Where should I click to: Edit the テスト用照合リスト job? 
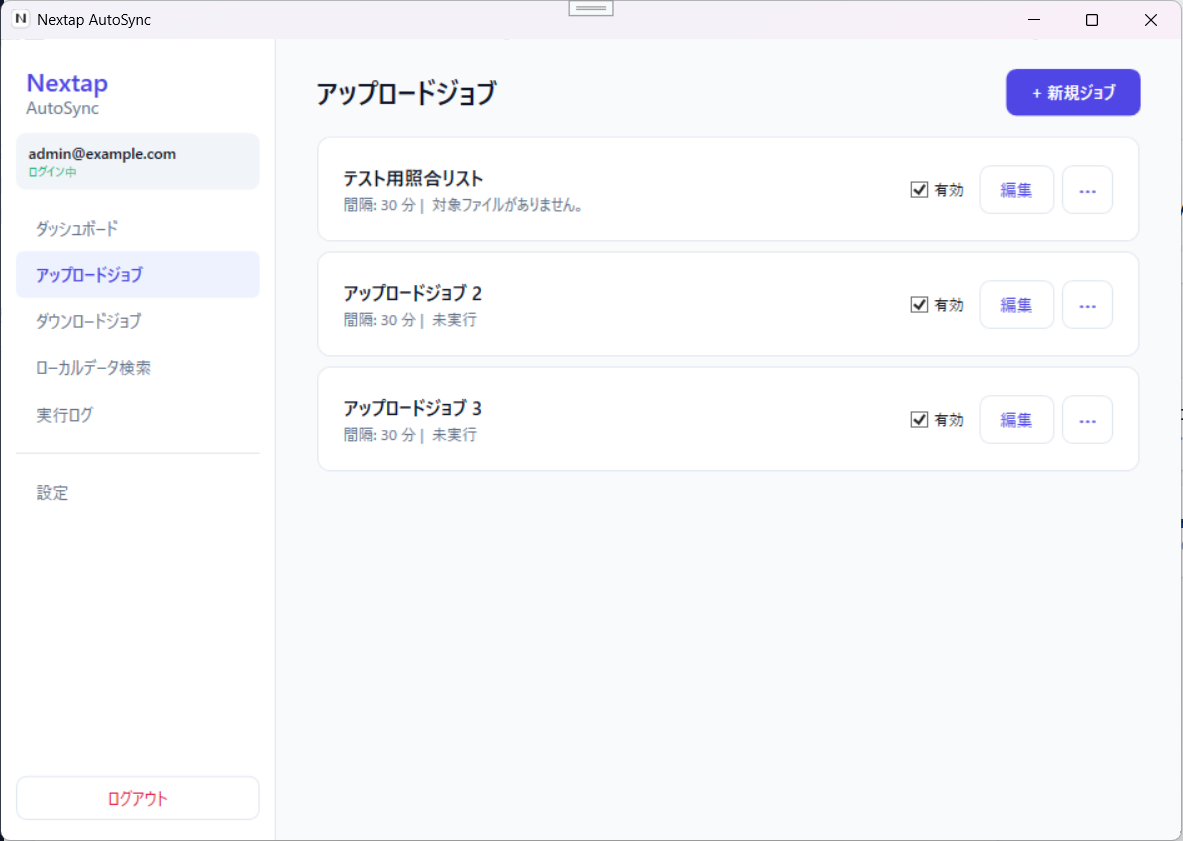click(x=1016, y=190)
